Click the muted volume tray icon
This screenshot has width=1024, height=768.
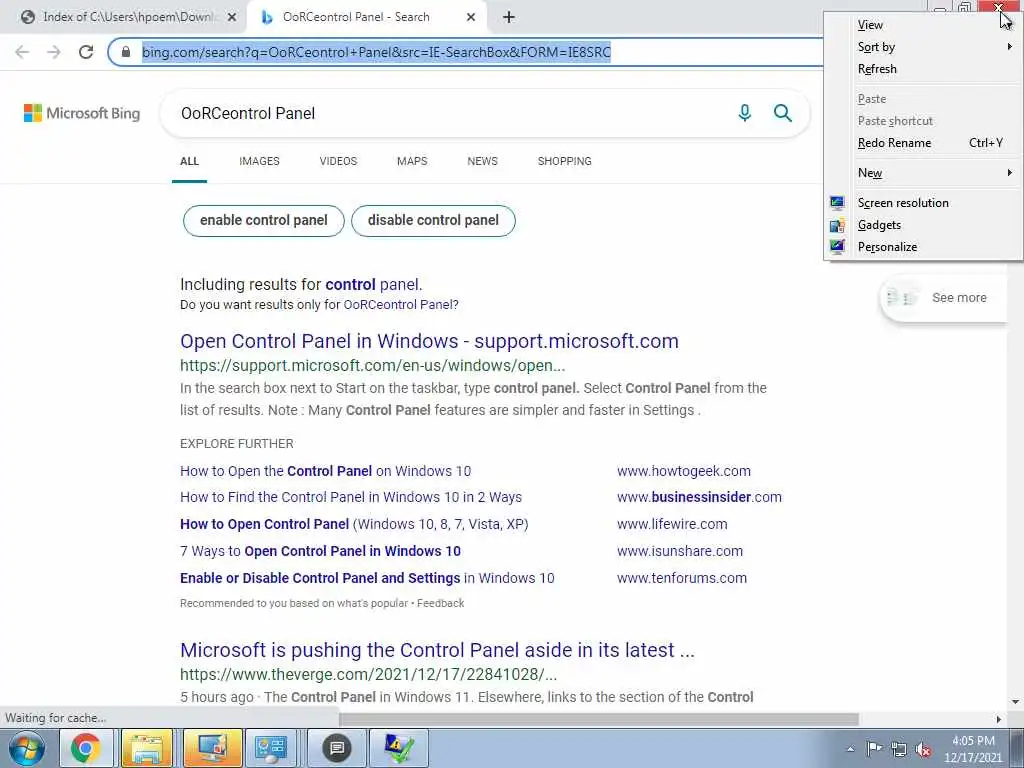923,749
